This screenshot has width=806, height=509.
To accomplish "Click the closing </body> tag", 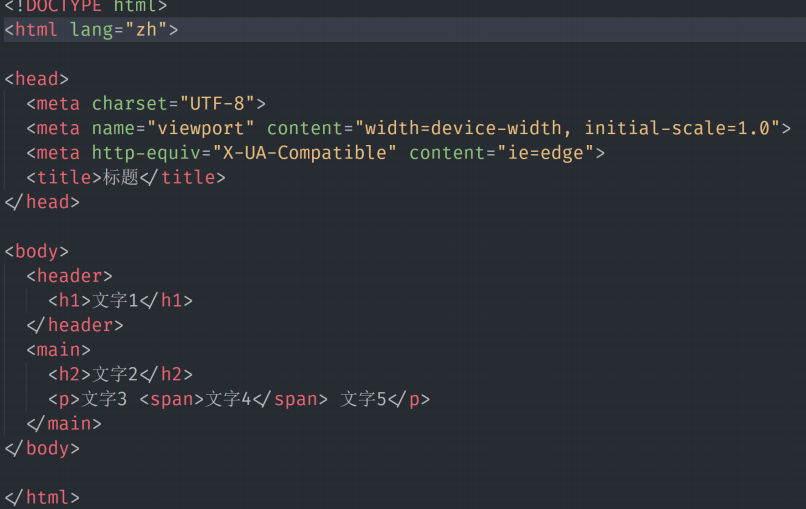I will 42,449.
